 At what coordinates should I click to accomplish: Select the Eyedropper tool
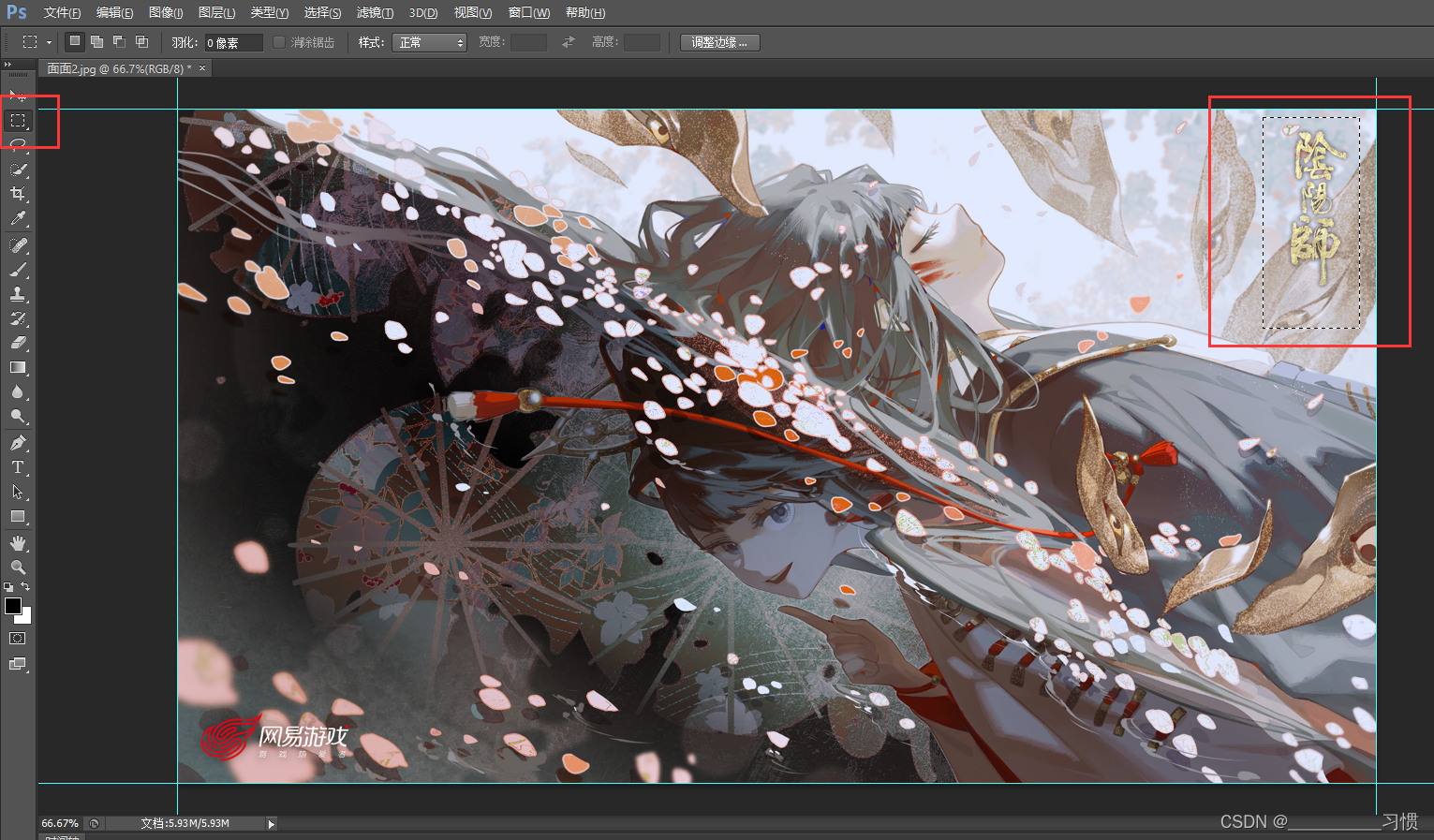18,218
